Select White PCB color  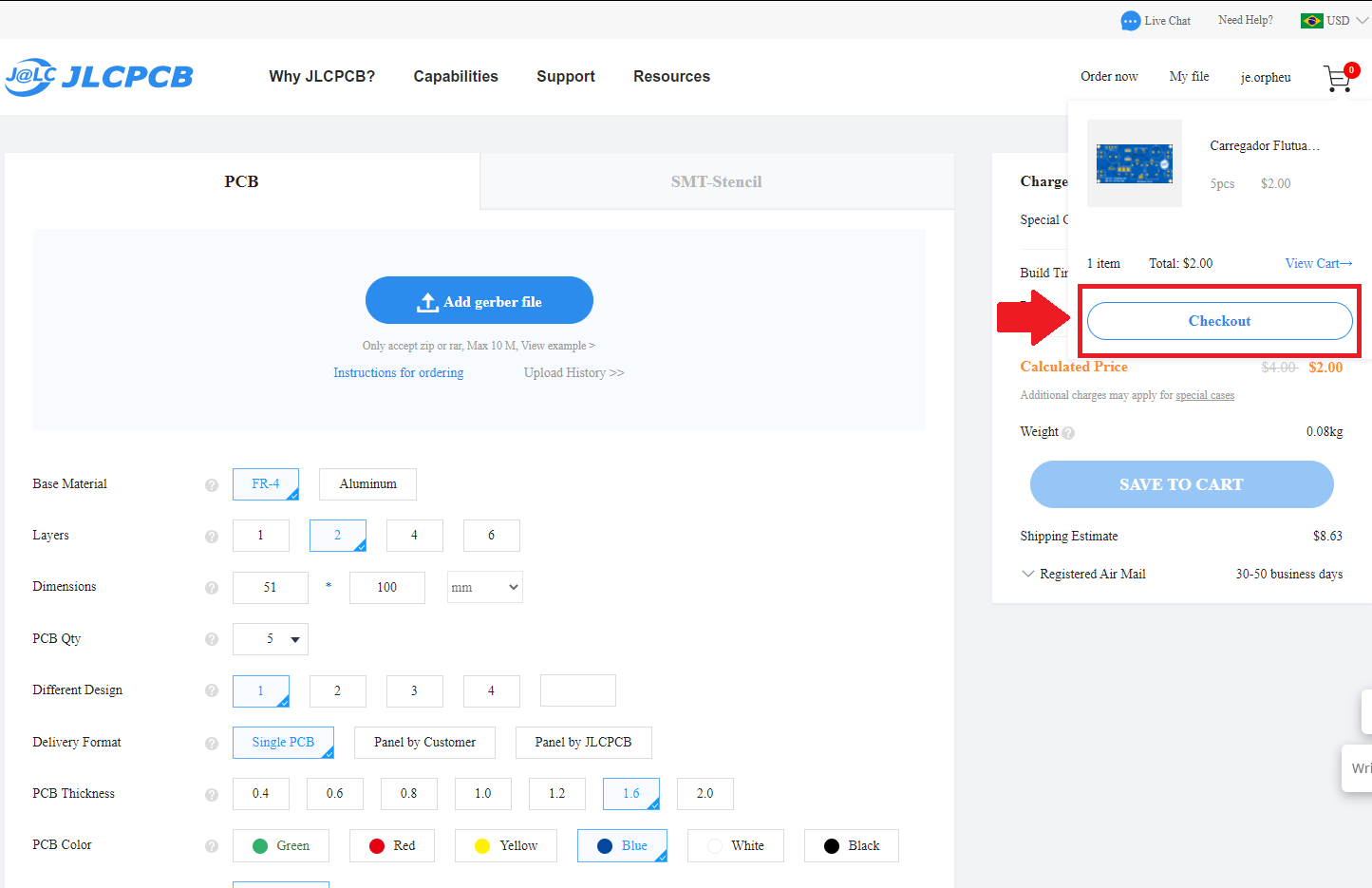point(736,846)
